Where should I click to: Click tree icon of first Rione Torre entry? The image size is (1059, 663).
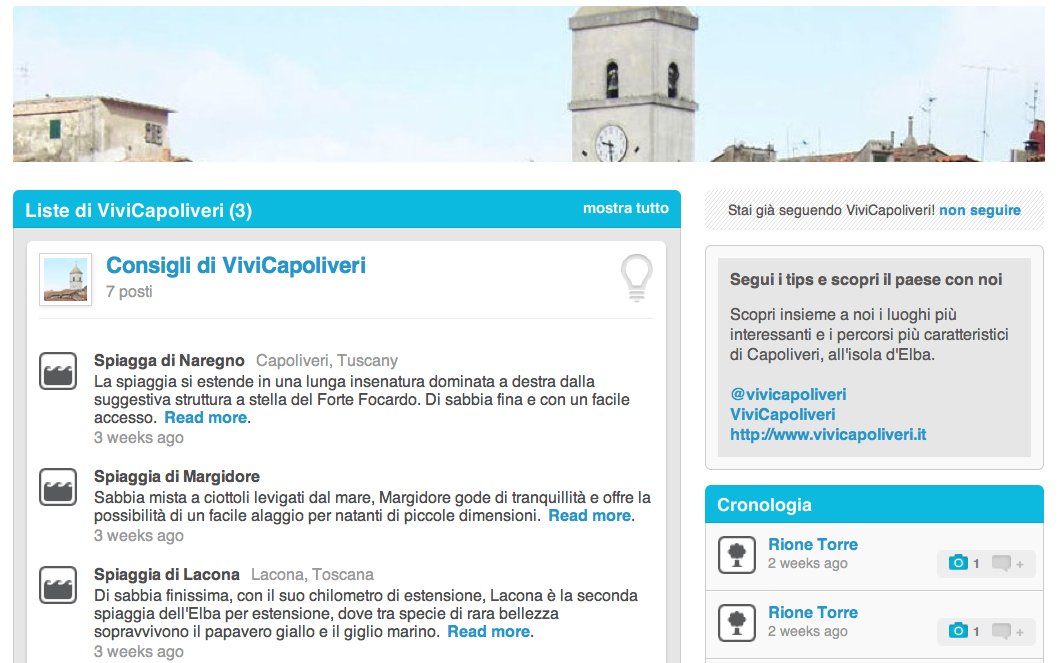coord(737,555)
